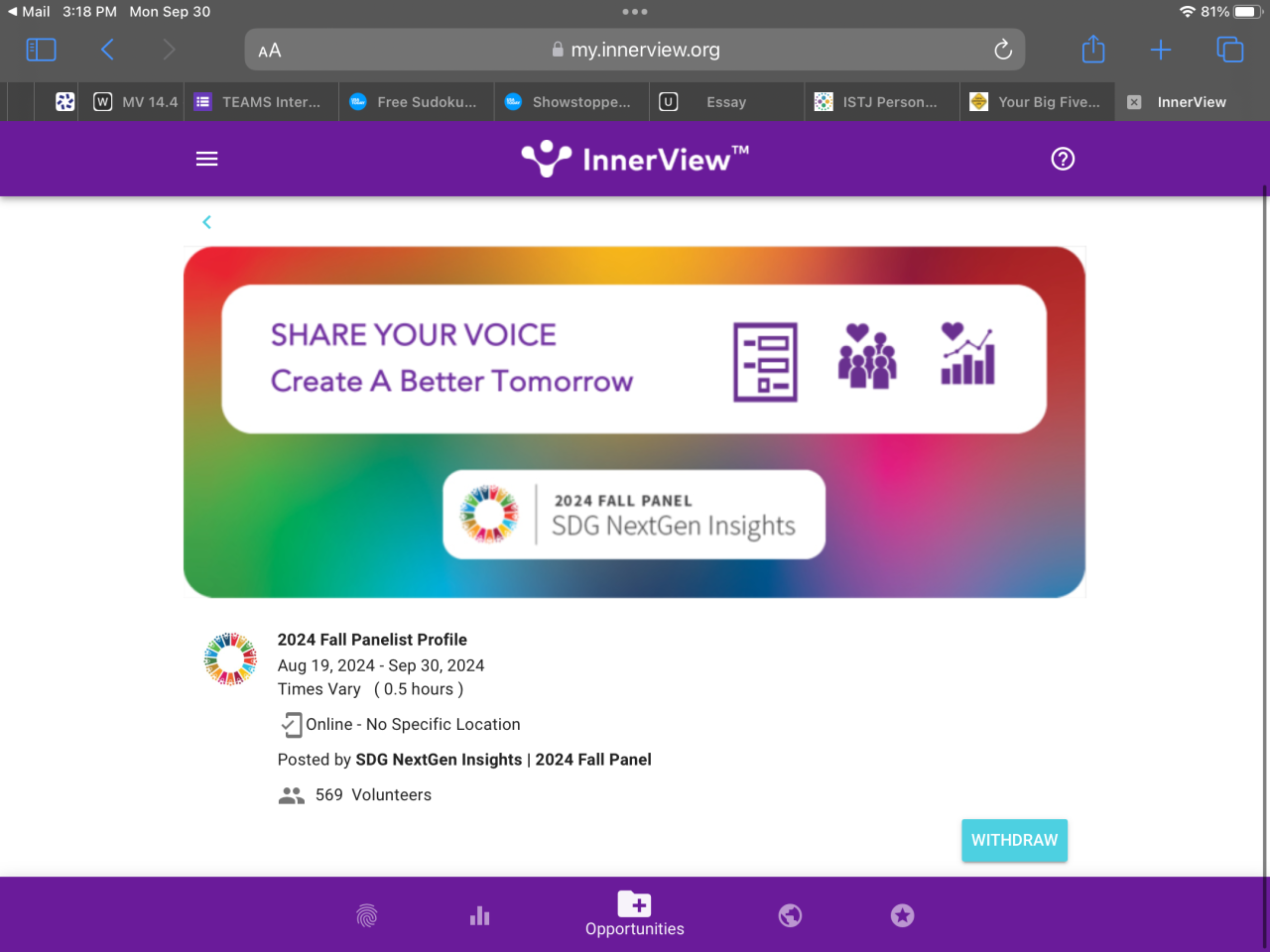Click the WITHDRAW button
Image resolution: width=1270 pixels, height=952 pixels.
point(1014,840)
